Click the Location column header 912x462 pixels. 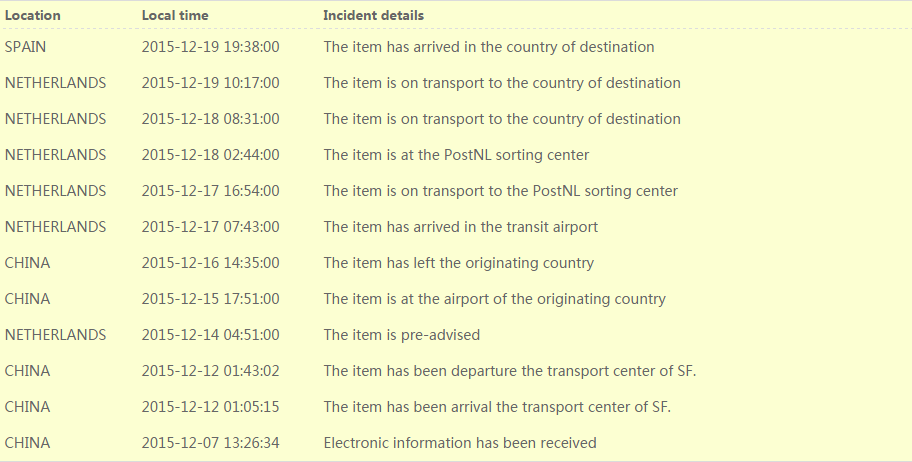tap(33, 15)
